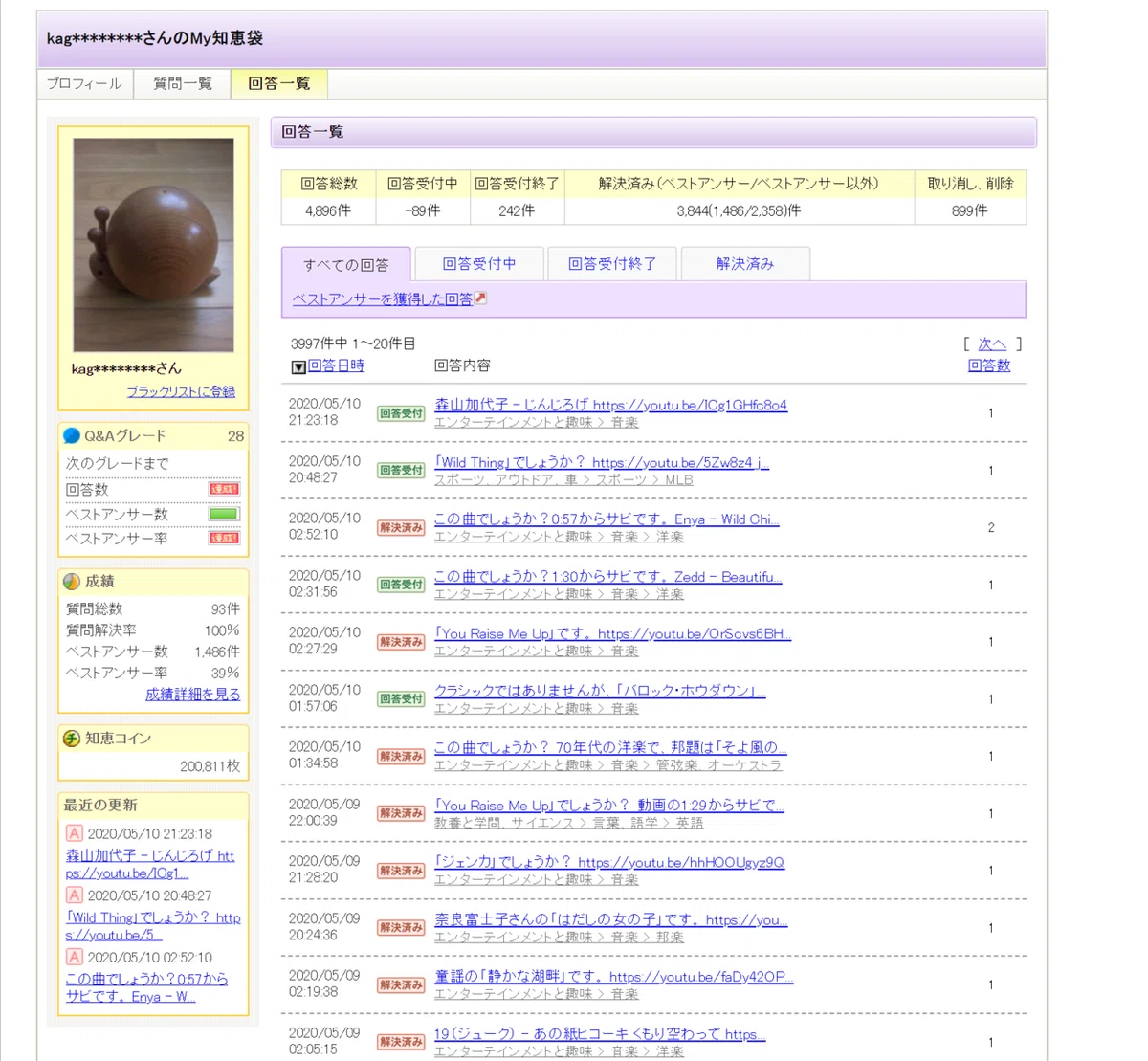
Task: Select the すべての回答 filter tab
Action: 346,265
